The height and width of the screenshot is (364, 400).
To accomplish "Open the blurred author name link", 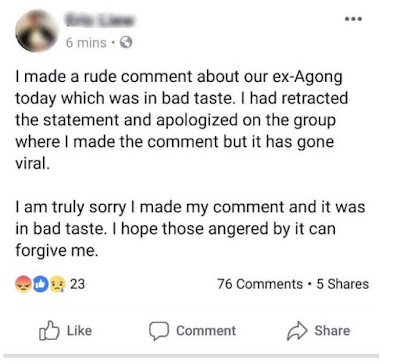I will pos(101,20).
